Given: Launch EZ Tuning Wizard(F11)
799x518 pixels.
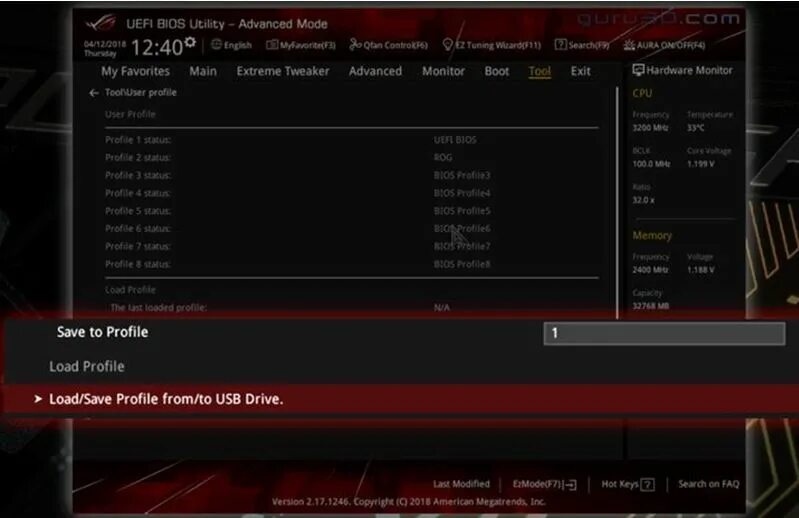Looking at the screenshot, I should 492,45.
